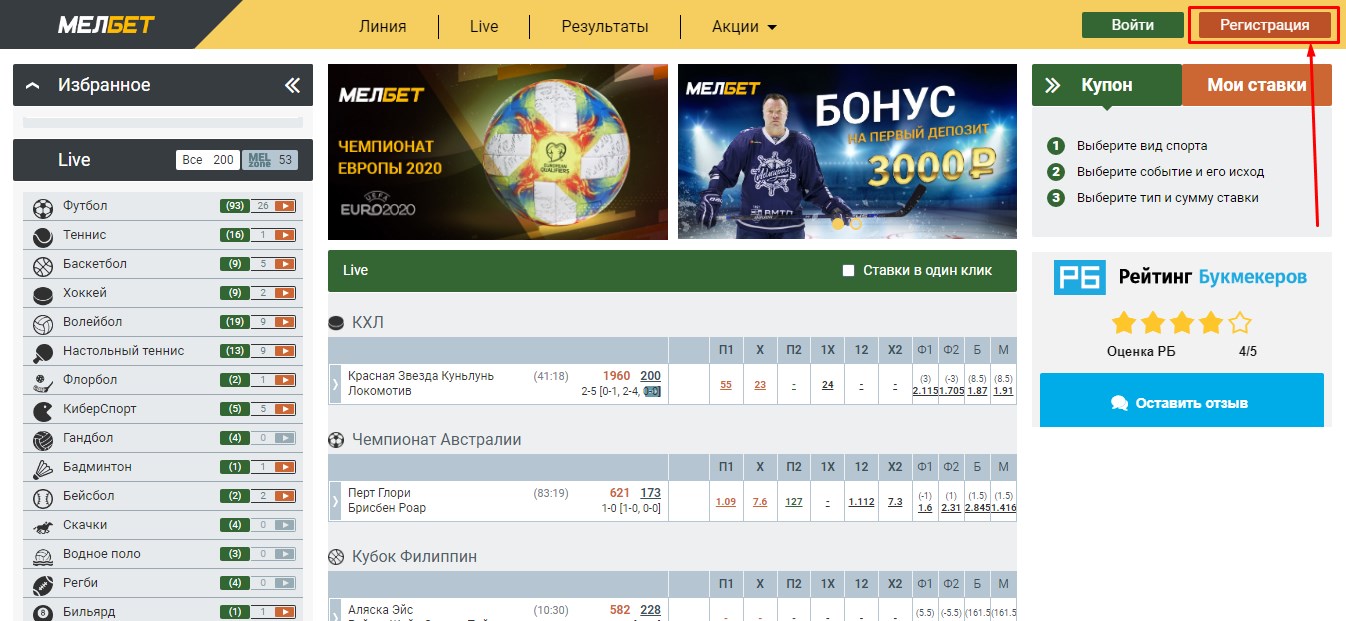Click the hockey puck icon beside Хоккей
1346x621 pixels.
43,294
